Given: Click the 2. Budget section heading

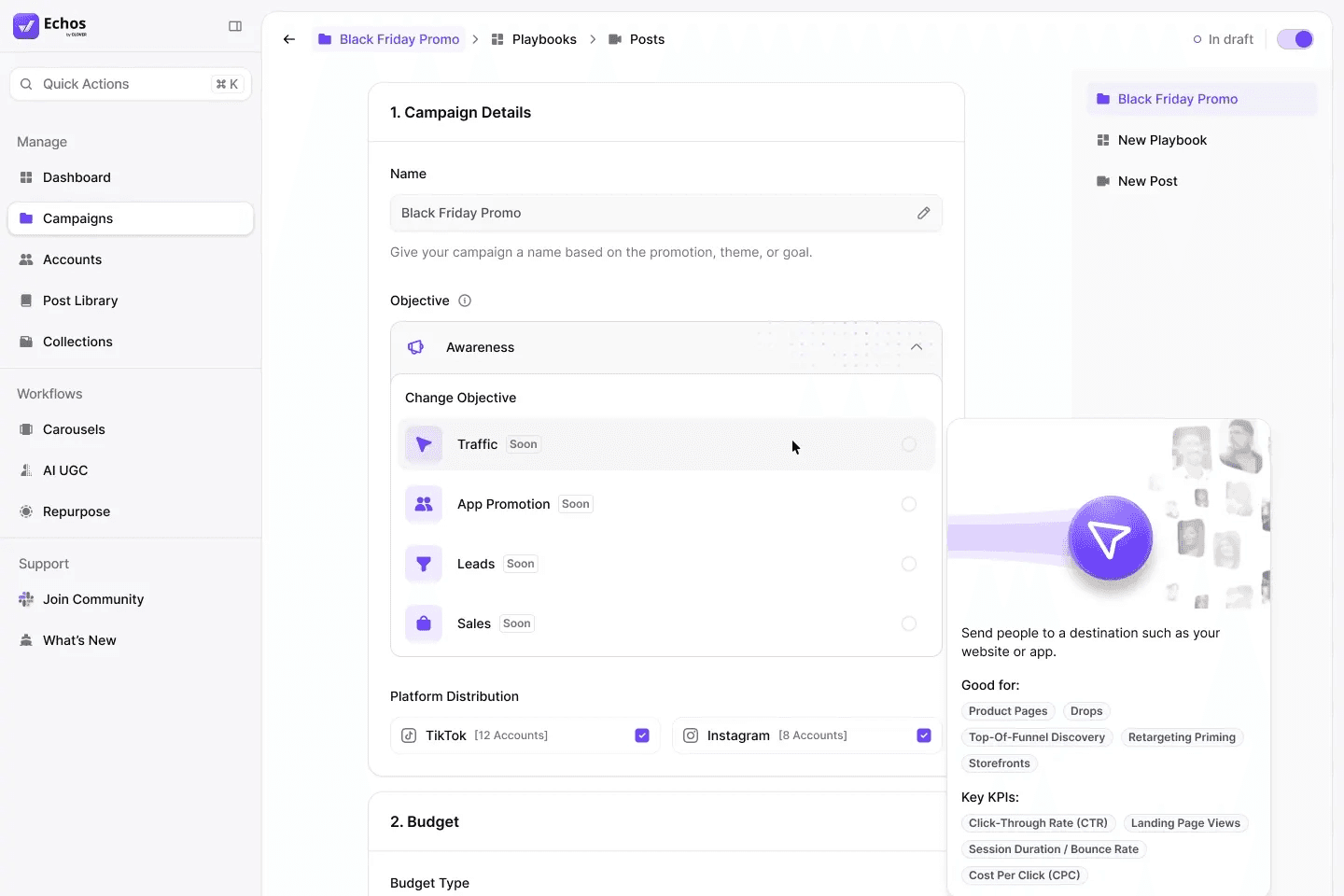Looking at the screenshot, I should pos(425,821).
